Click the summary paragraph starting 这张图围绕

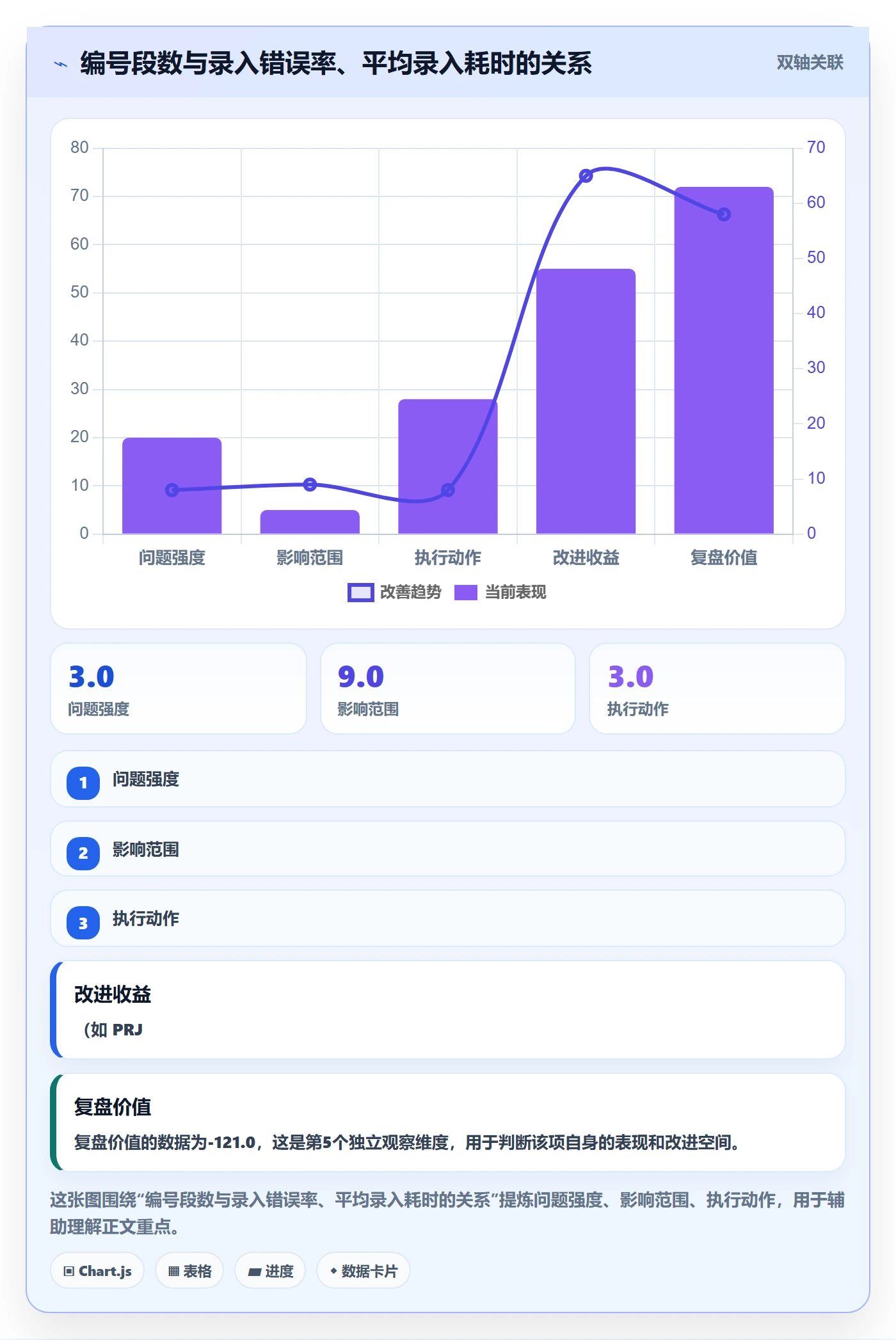point(447,1213)
